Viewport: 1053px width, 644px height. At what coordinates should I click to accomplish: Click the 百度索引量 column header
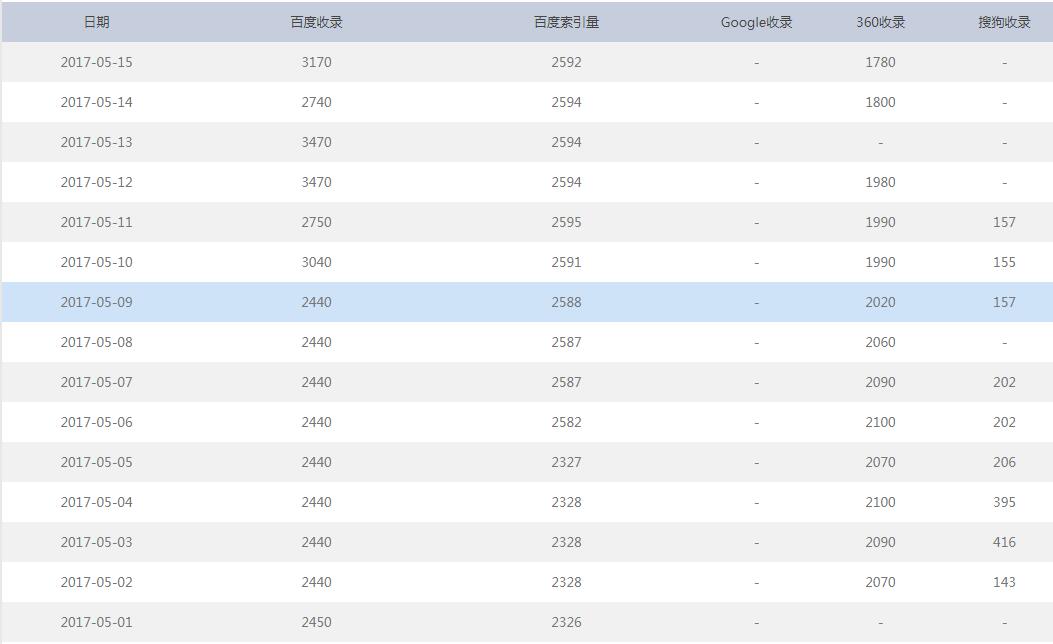tap(566, 22)
